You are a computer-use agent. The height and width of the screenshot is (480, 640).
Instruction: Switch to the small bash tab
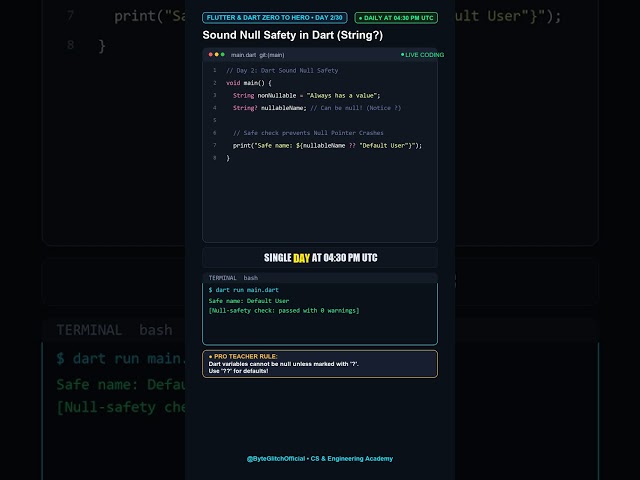[x=251, y=278]
